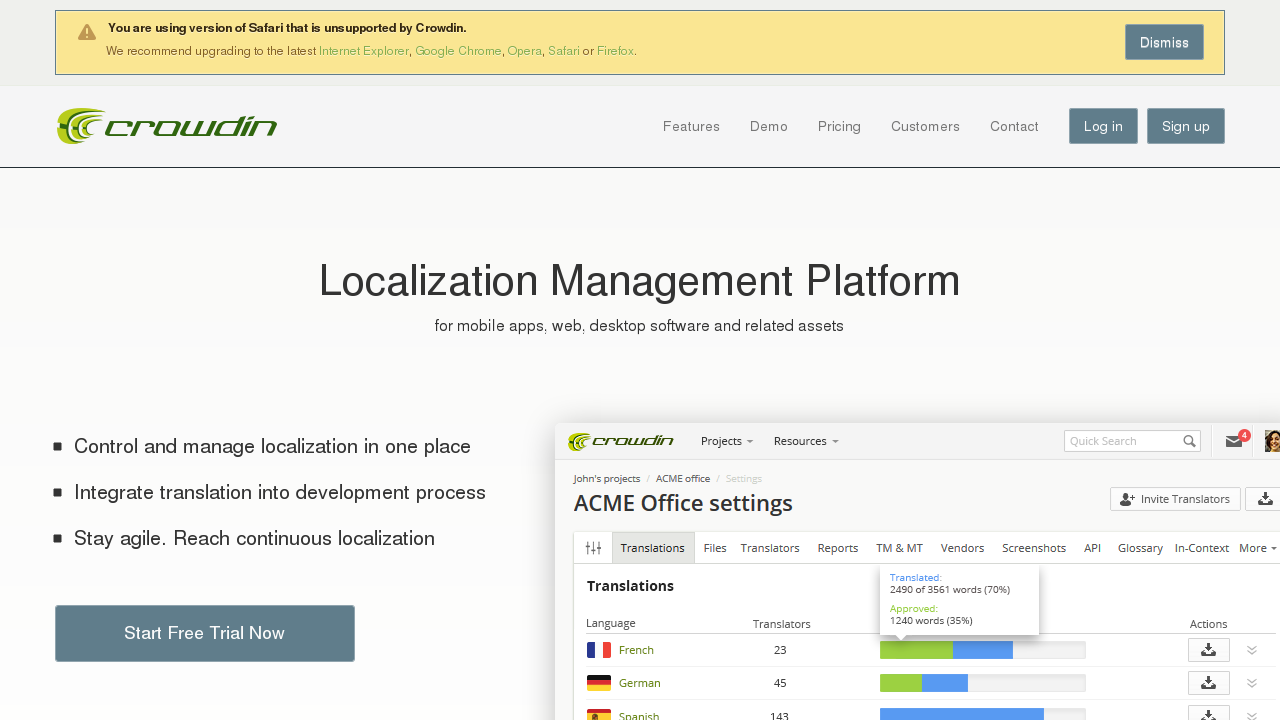Image resolution: width=1280 pixels, height=720 pixels.
Task: Switch to the Reports tab
Action: pos(838,548)
